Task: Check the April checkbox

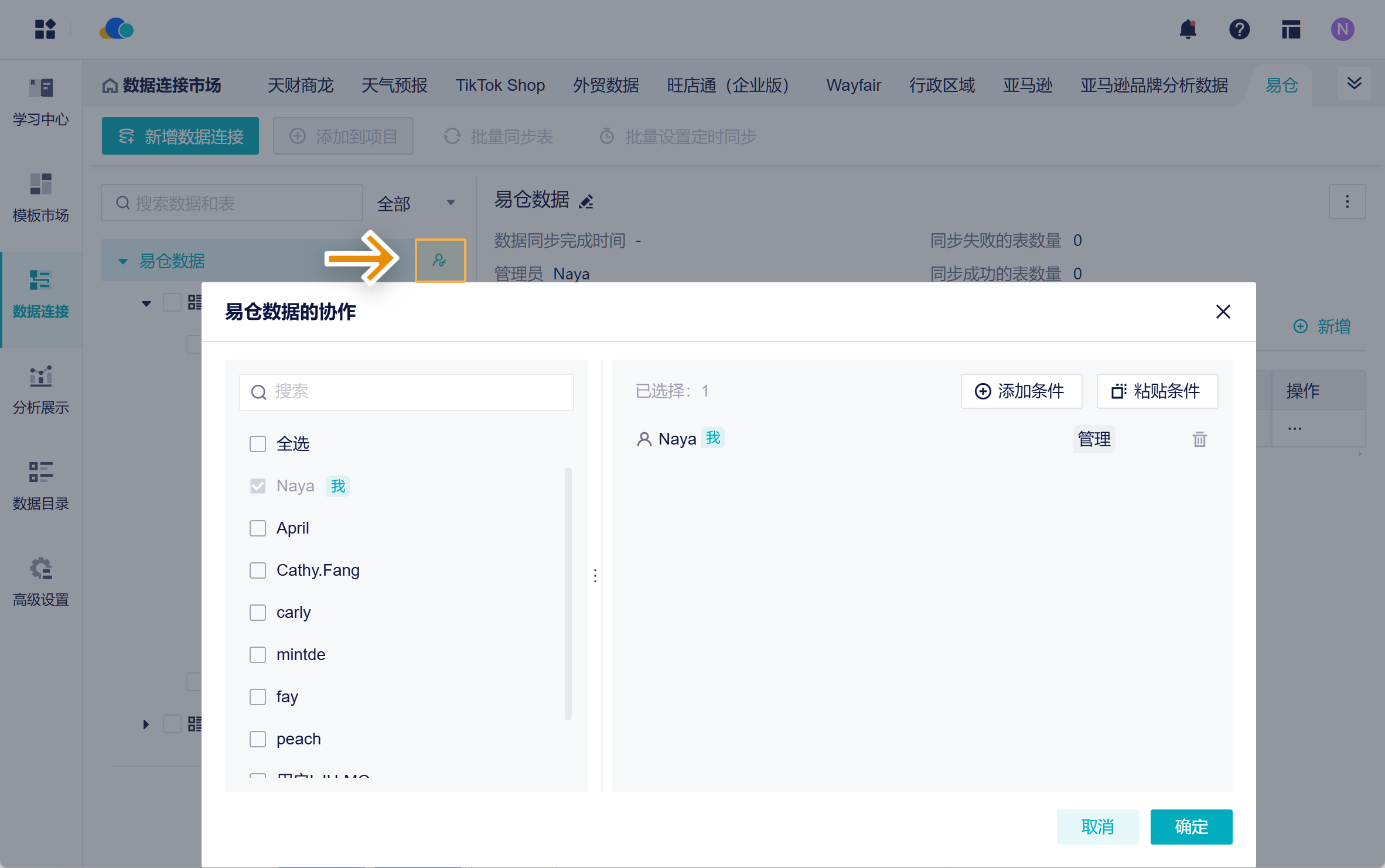Action: point(258,528)
